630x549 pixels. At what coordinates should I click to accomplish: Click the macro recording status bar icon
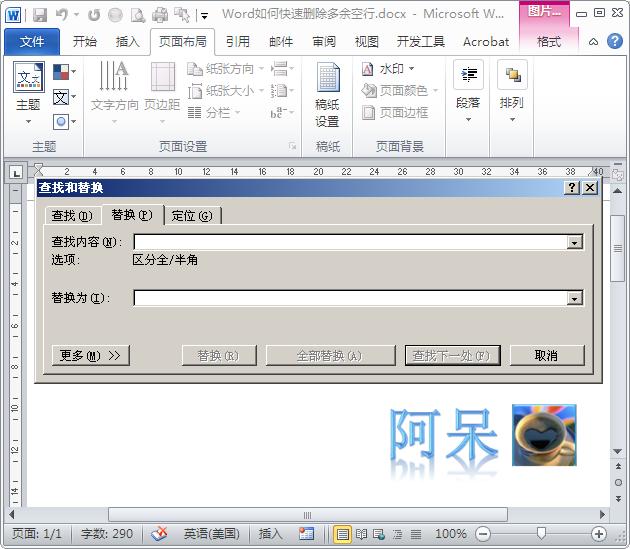pyautogui.click(x=306, y=534)
